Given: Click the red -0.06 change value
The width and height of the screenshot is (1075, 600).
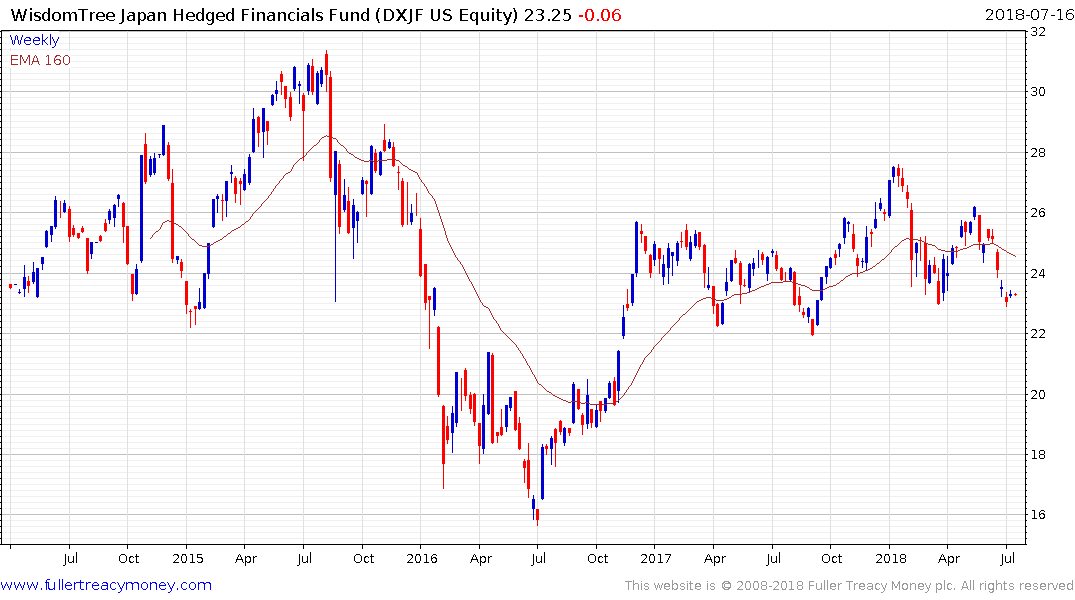Looking at the screenshot, I should 600,15.
